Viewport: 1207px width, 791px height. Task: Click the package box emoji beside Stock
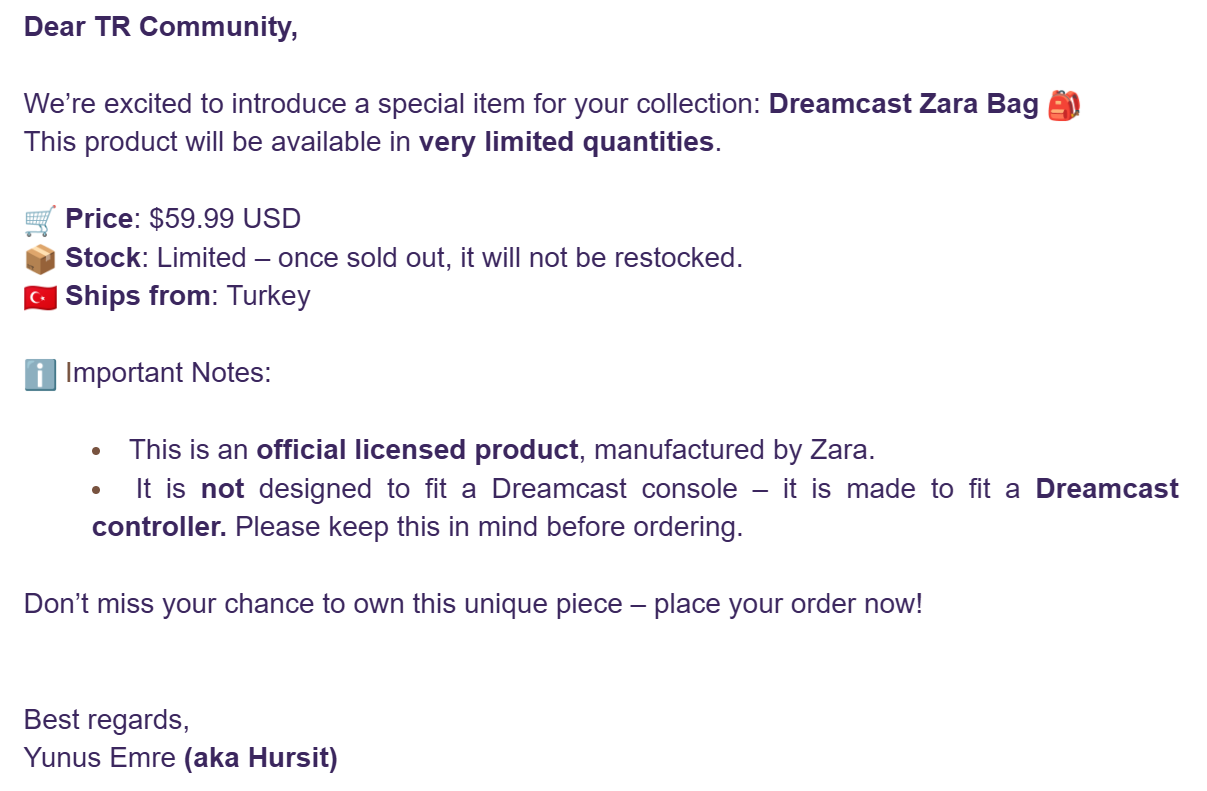(x=40, y=258)
